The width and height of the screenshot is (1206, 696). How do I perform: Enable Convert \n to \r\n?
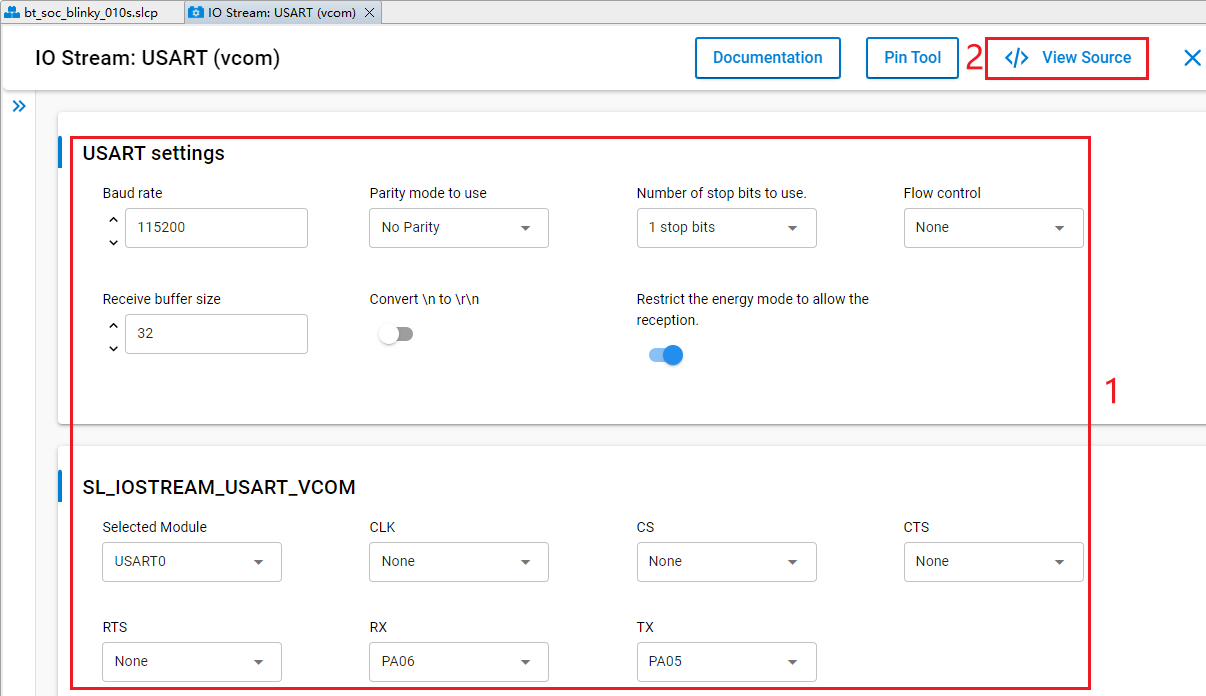tap(396, 333)
